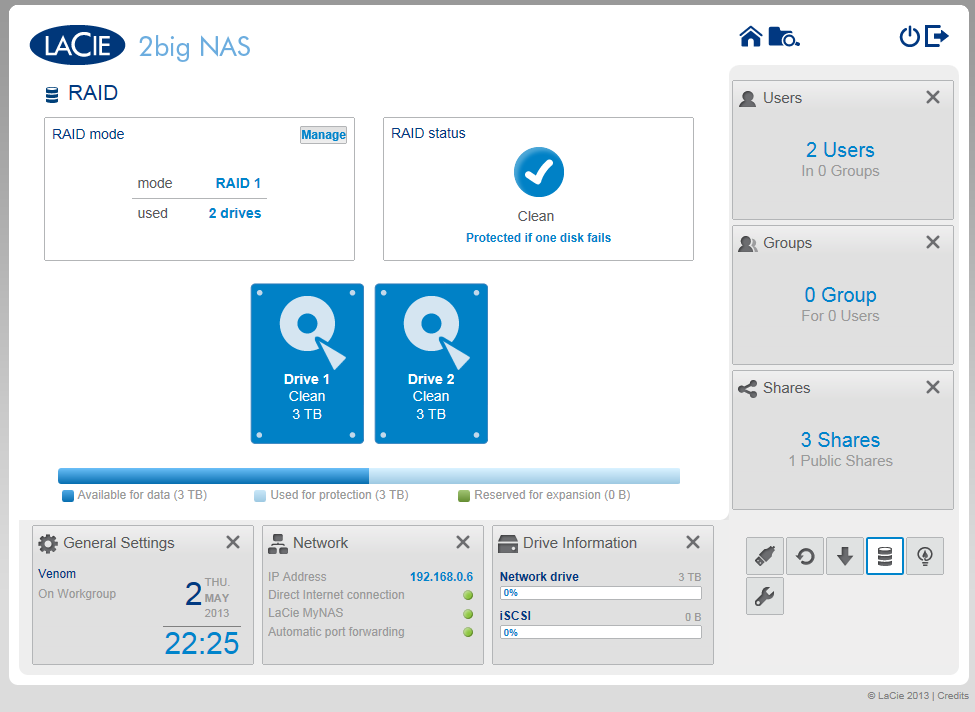Click the 'LaCie MyNAS' label

305,613
